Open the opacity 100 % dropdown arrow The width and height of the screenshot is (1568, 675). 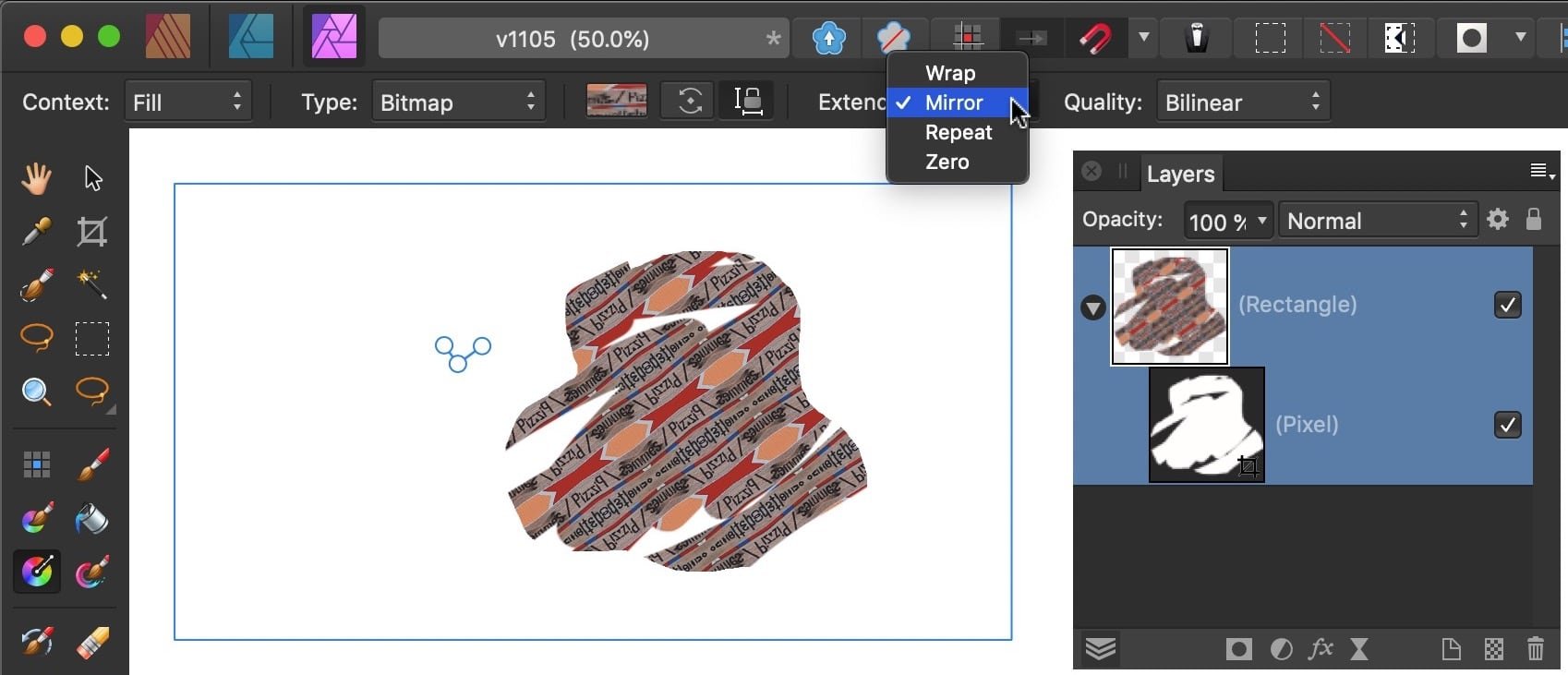click(x=1261, y=220)
